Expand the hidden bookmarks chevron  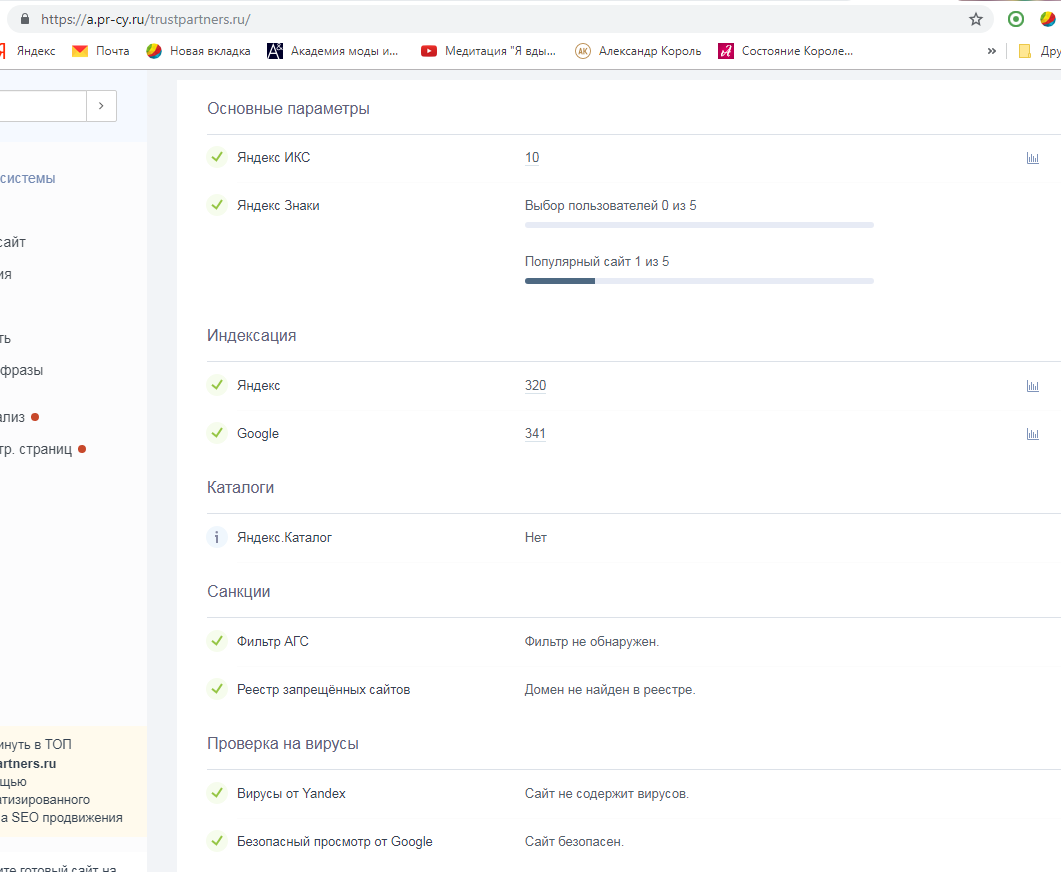tap(991, 51)
